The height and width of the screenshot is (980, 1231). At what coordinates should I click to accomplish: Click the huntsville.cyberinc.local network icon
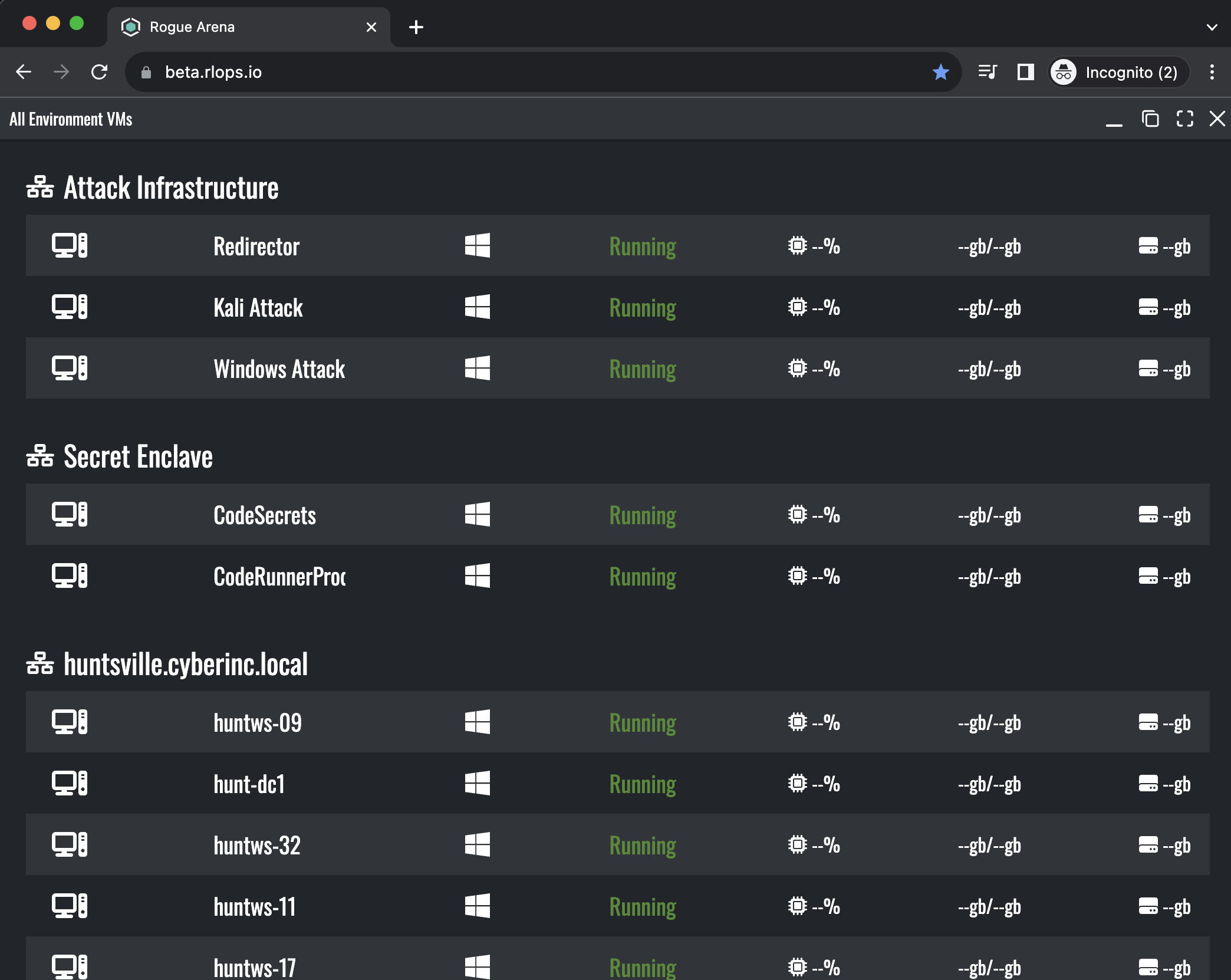click(x=40, y=664)
